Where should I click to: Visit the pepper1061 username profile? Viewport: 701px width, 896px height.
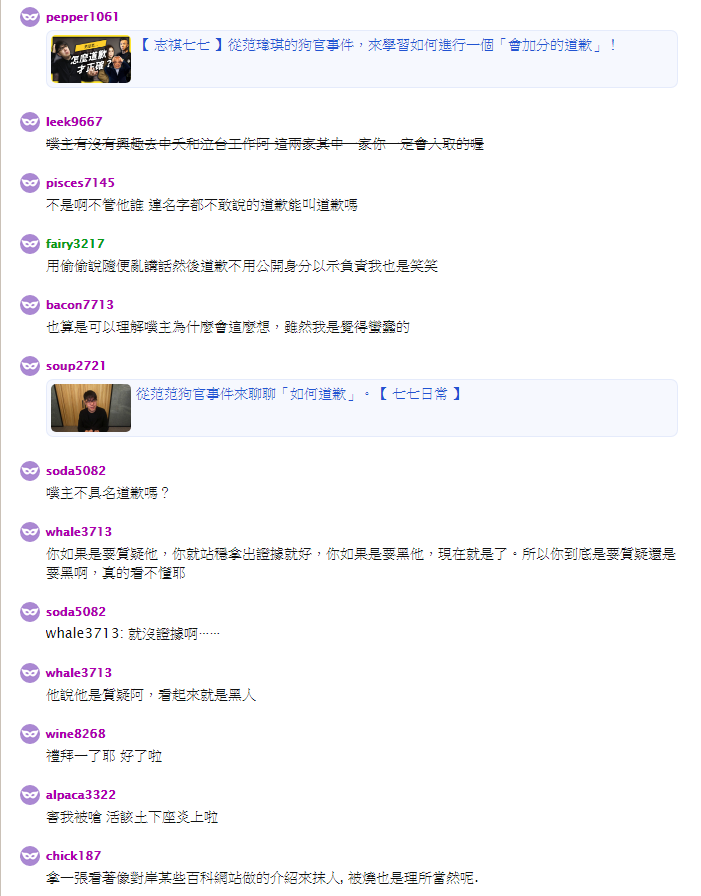coord(82,17)
